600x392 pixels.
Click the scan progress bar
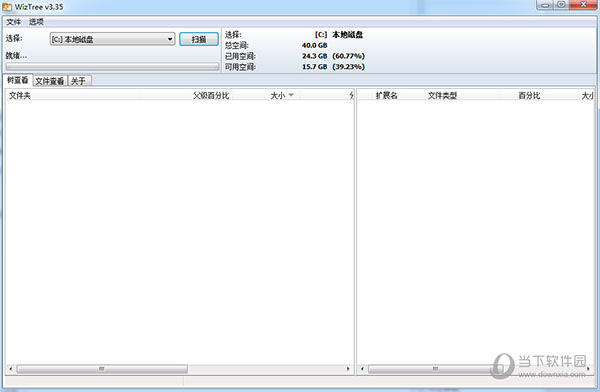(112, 67)
